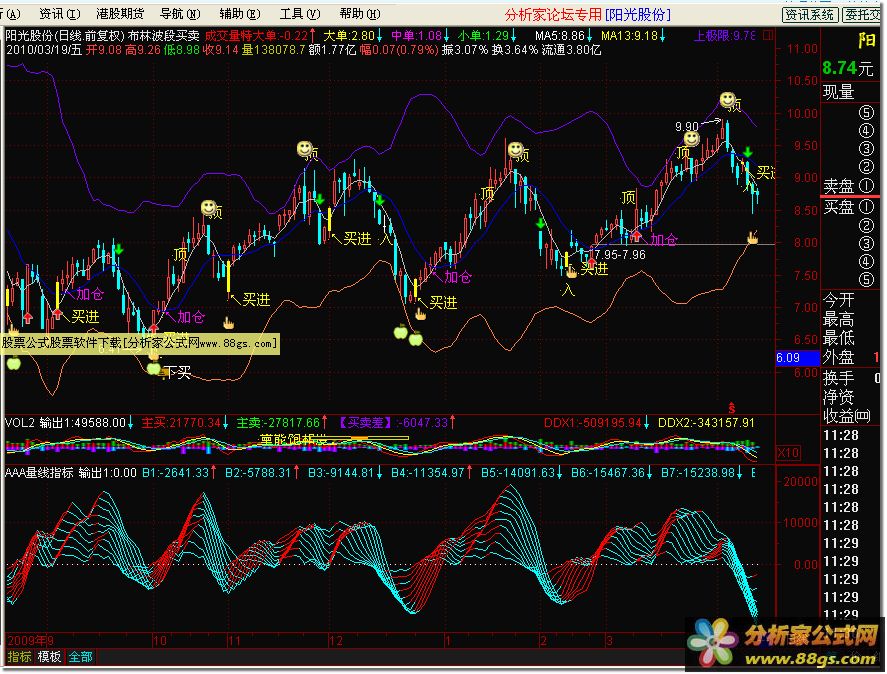The height and width of the screenshot is (674, 887).
Task: Click the 资讯系统 button
Action: coord(810,15)
